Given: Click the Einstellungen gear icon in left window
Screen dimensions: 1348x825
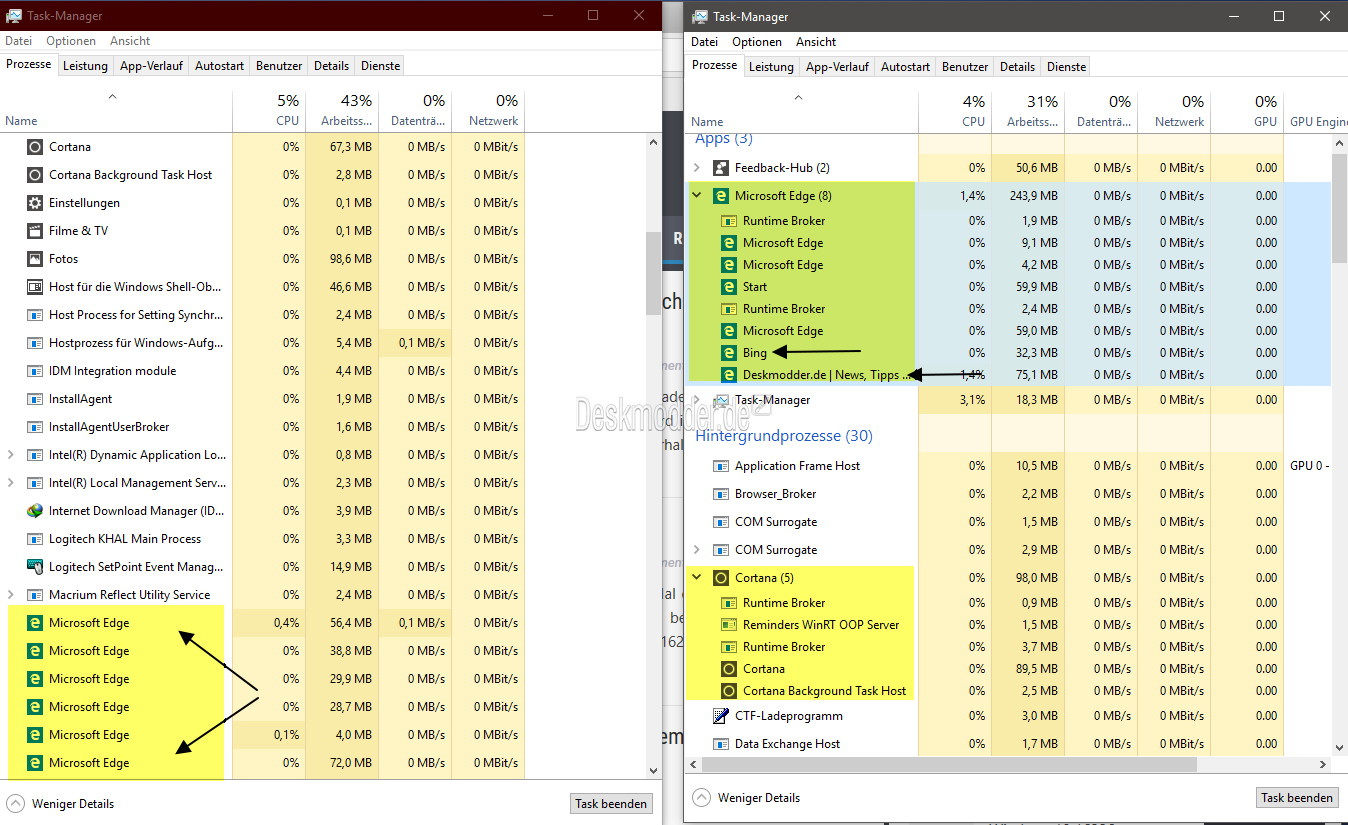Looking at the screenshot, I should point(35,203).
